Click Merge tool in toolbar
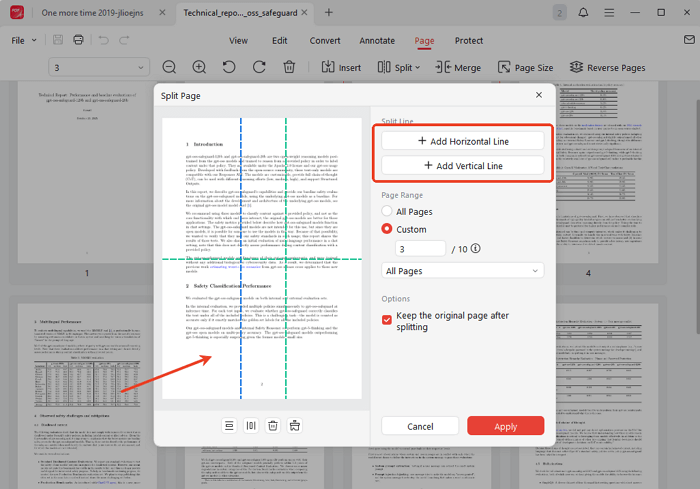Image resolution: width=700 pixels, height=489 pixels. click(458, 67)
